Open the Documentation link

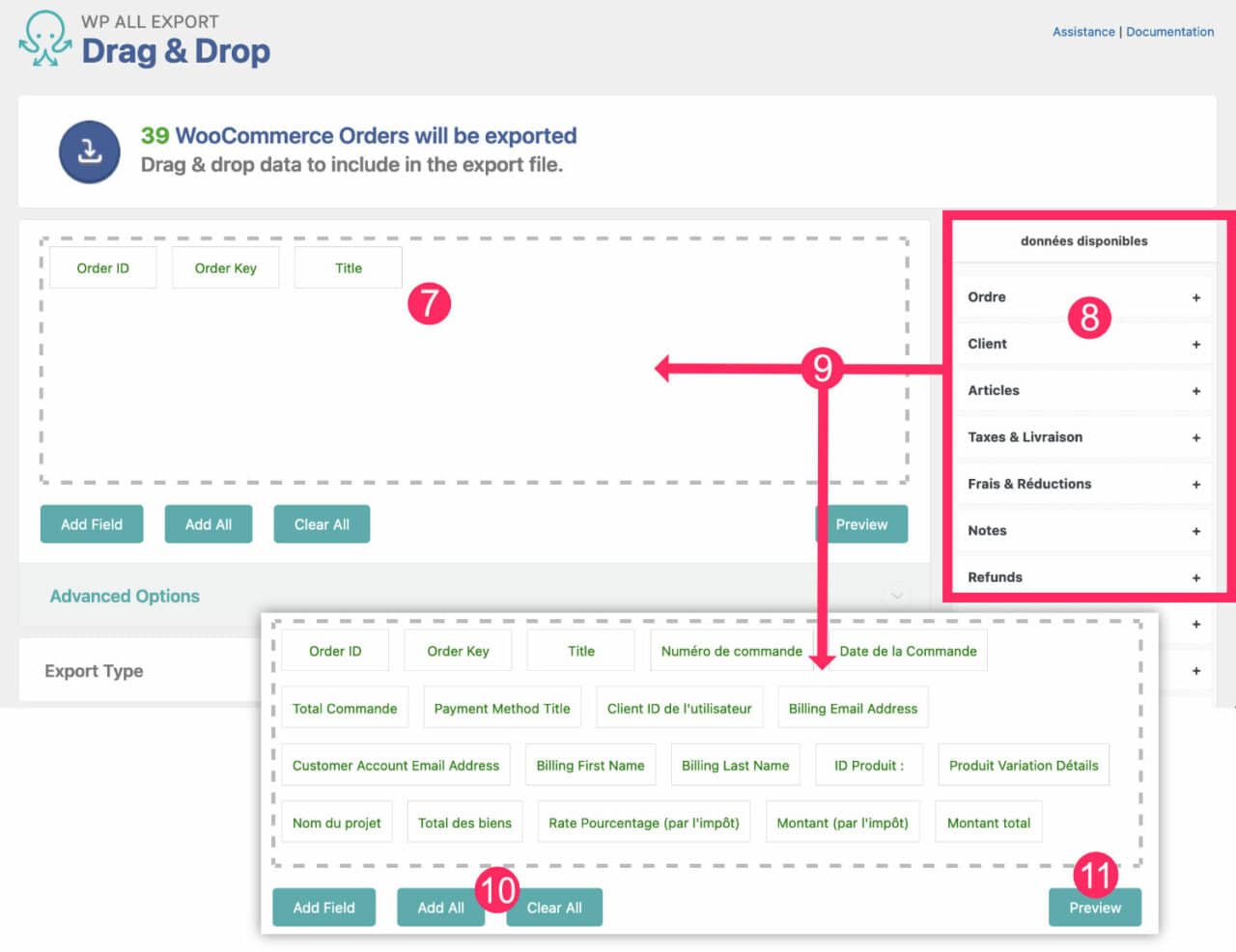point(1169,32)
